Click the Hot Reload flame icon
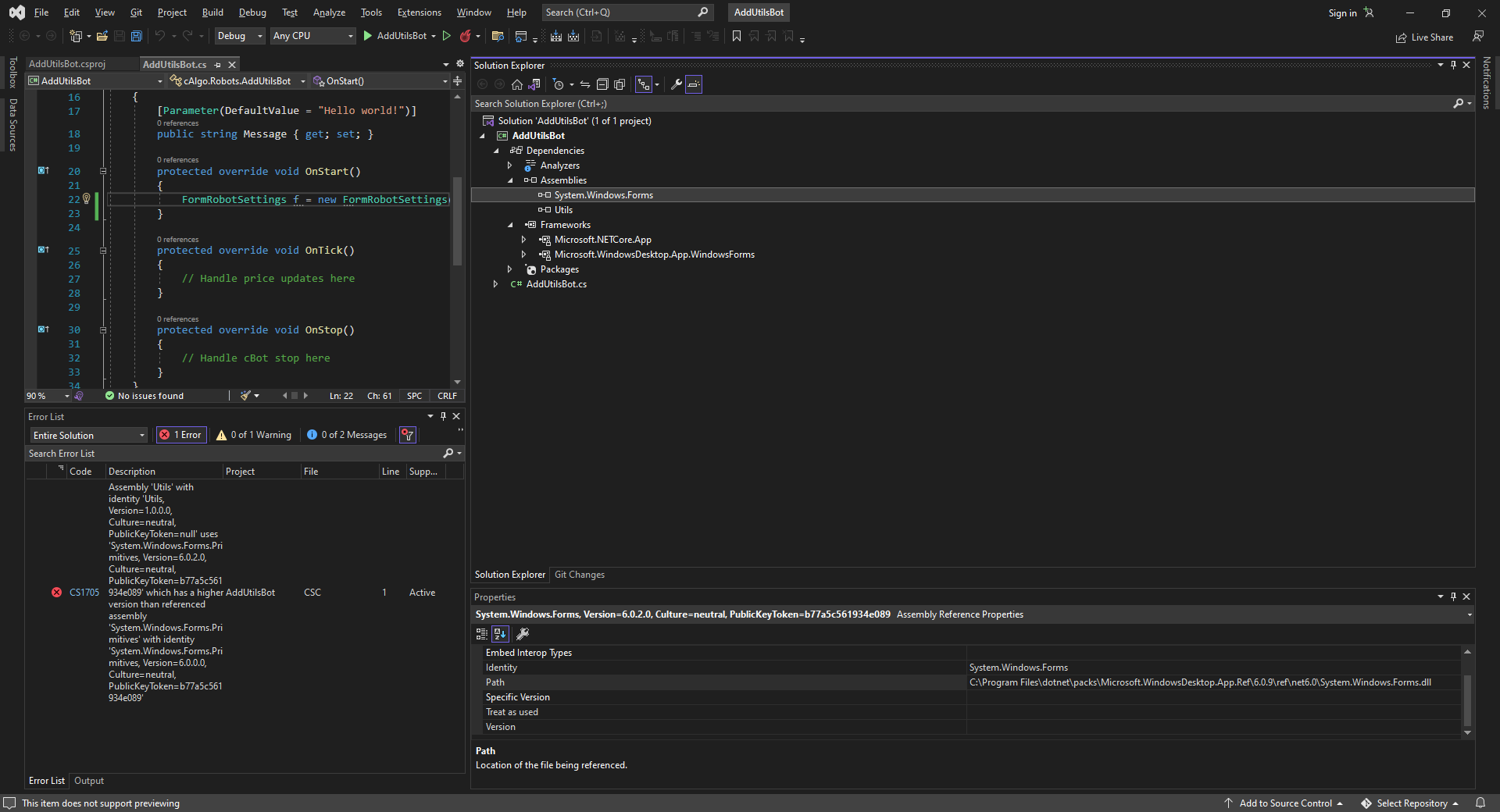 point(466,36)
